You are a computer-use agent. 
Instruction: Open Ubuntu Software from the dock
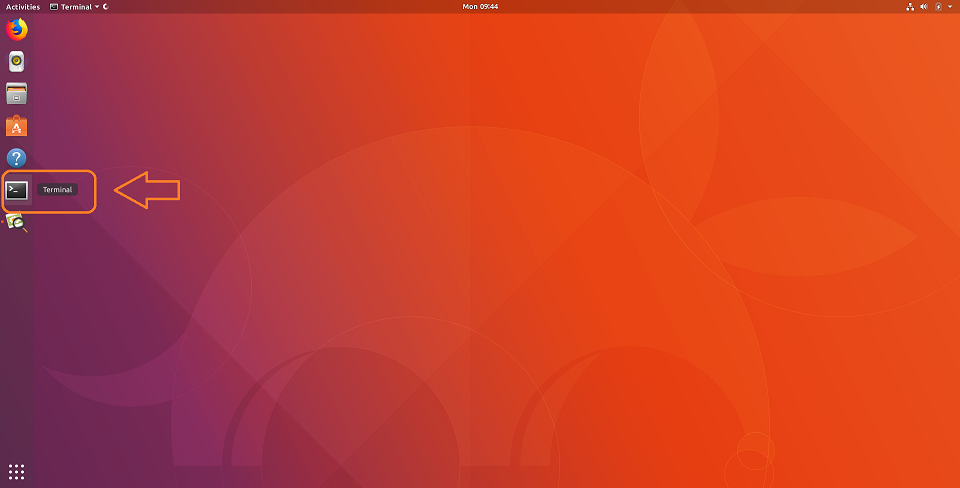16,126
